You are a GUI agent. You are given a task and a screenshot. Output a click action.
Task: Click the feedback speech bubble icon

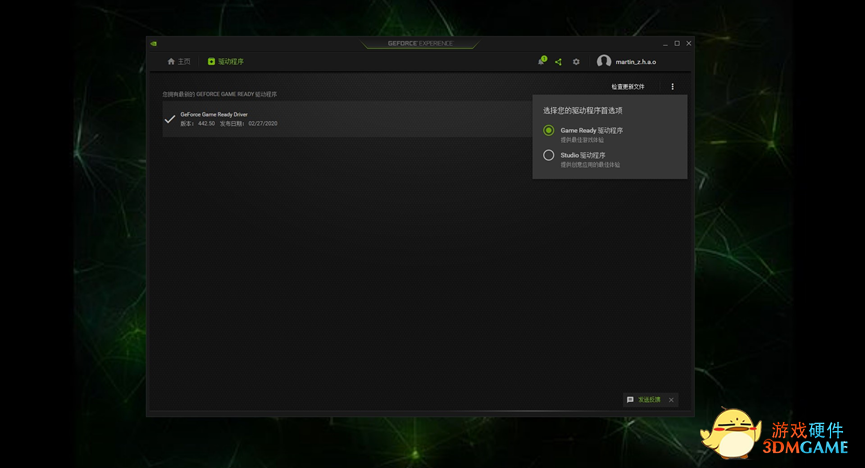(630, 400)
